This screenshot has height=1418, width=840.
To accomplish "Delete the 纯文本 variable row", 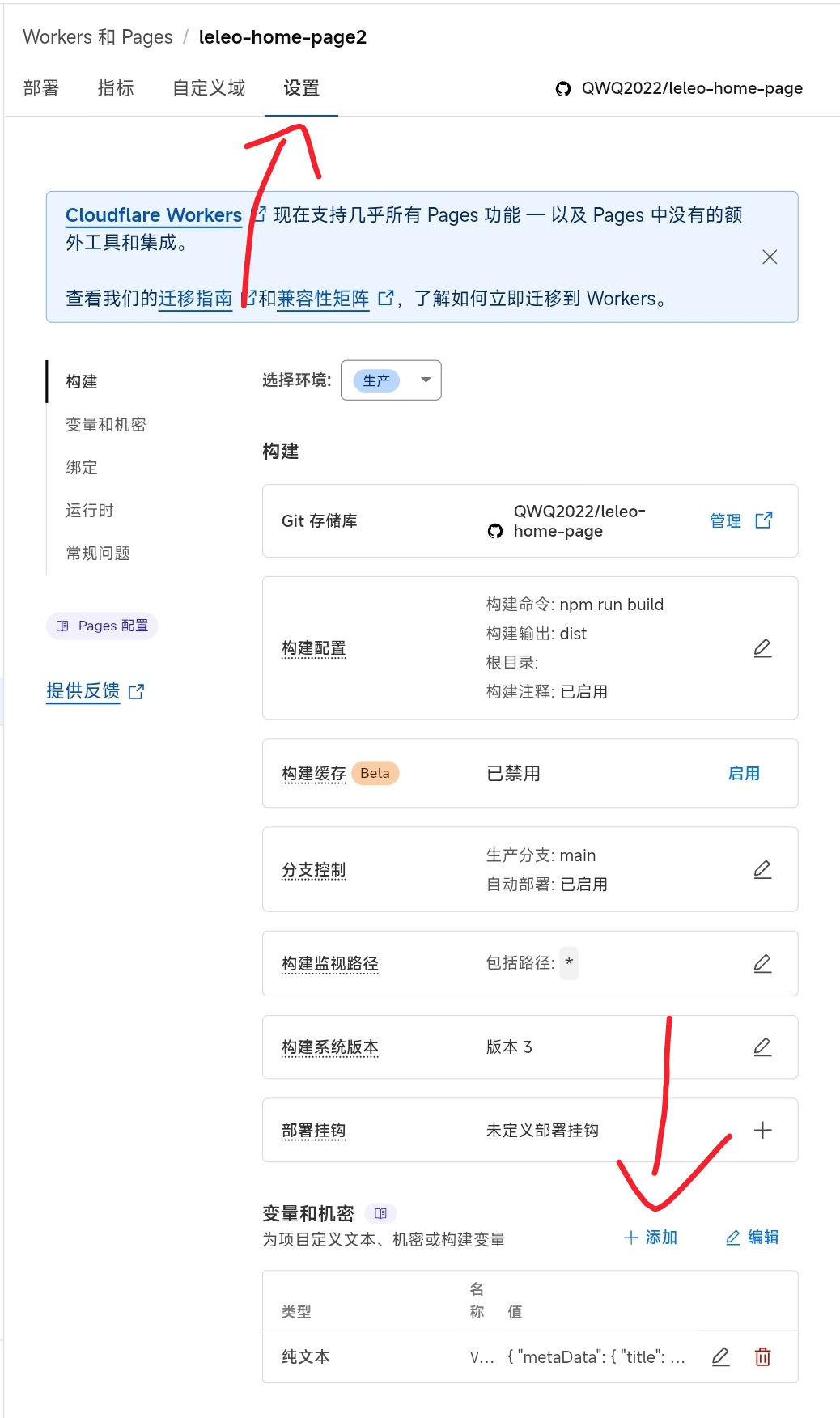I will (762, 1357).
